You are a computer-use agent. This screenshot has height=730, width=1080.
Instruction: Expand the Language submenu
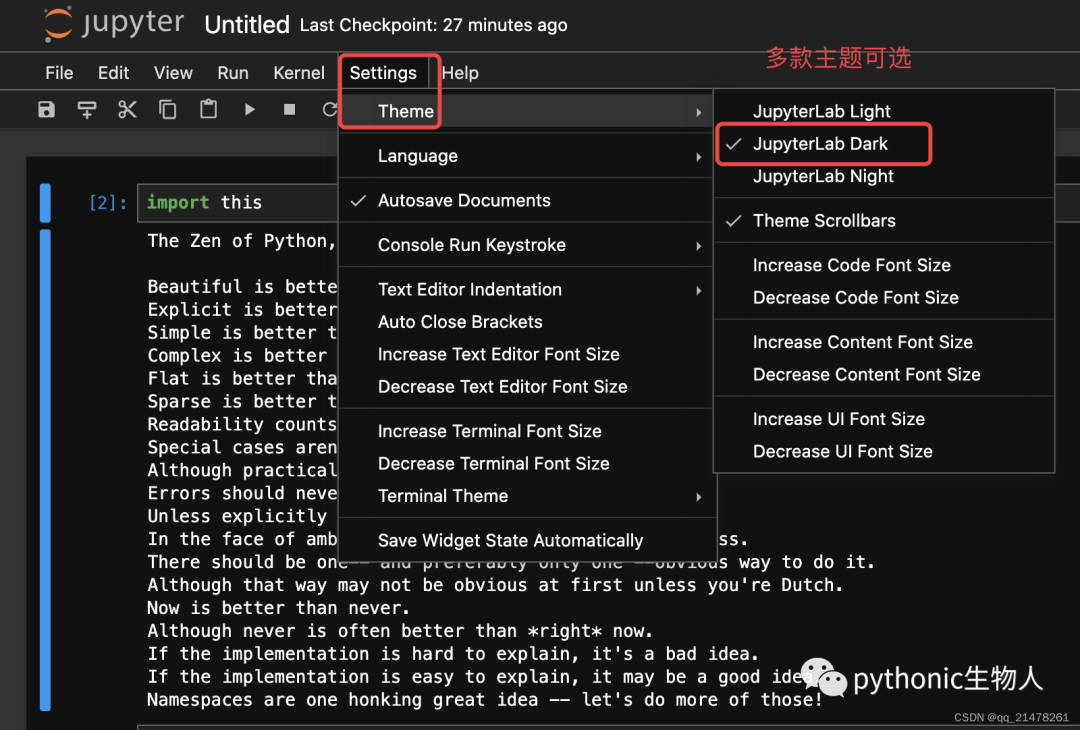coord(527,156)
